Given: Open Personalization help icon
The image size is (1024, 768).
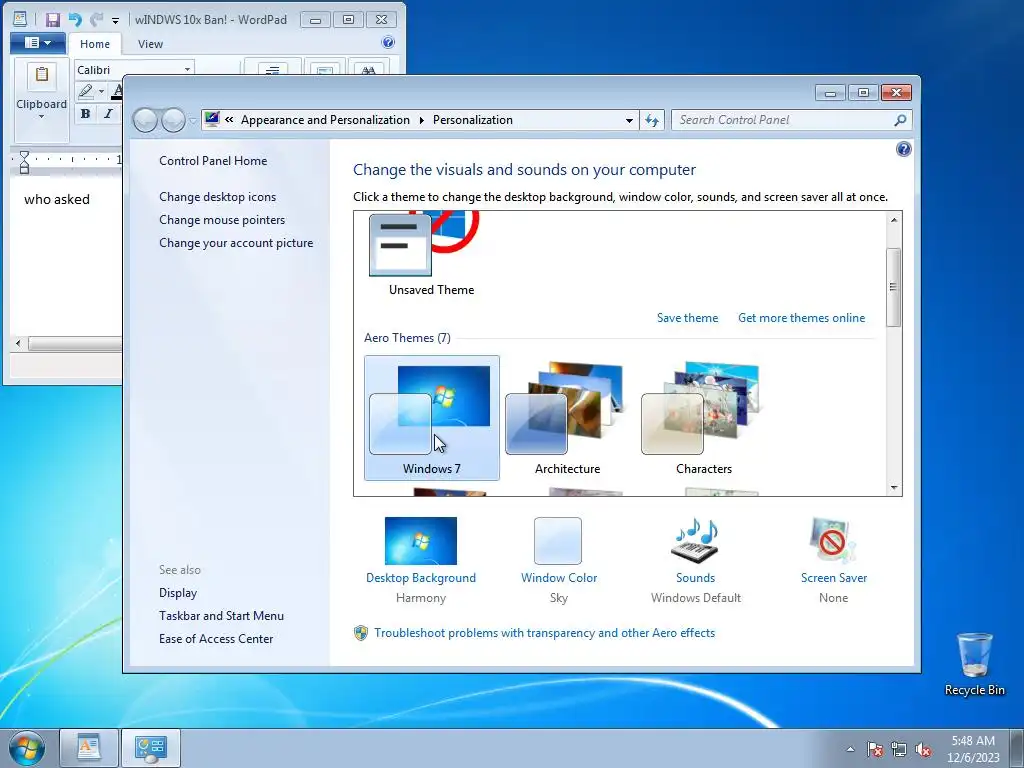Looking at the screenshot, I should 903,150.
